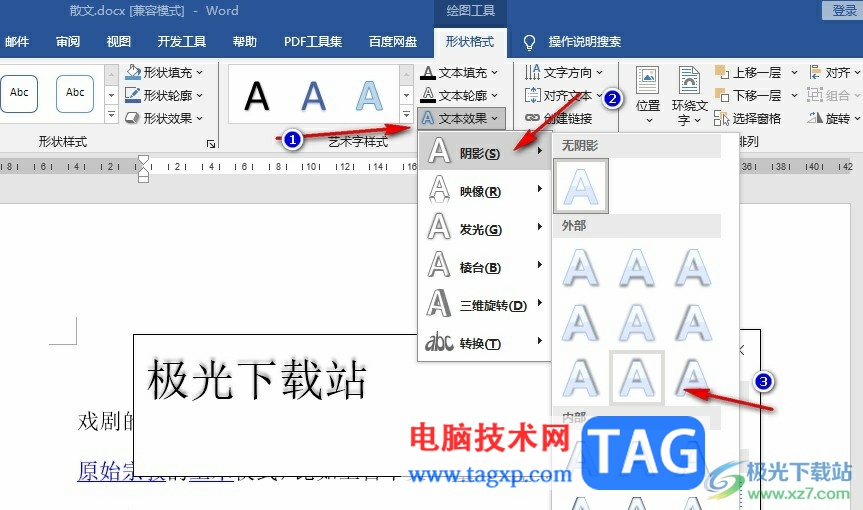Click the 创建链接 button
This screenshot has height=510, width=863.
click(x=559, y=118)
